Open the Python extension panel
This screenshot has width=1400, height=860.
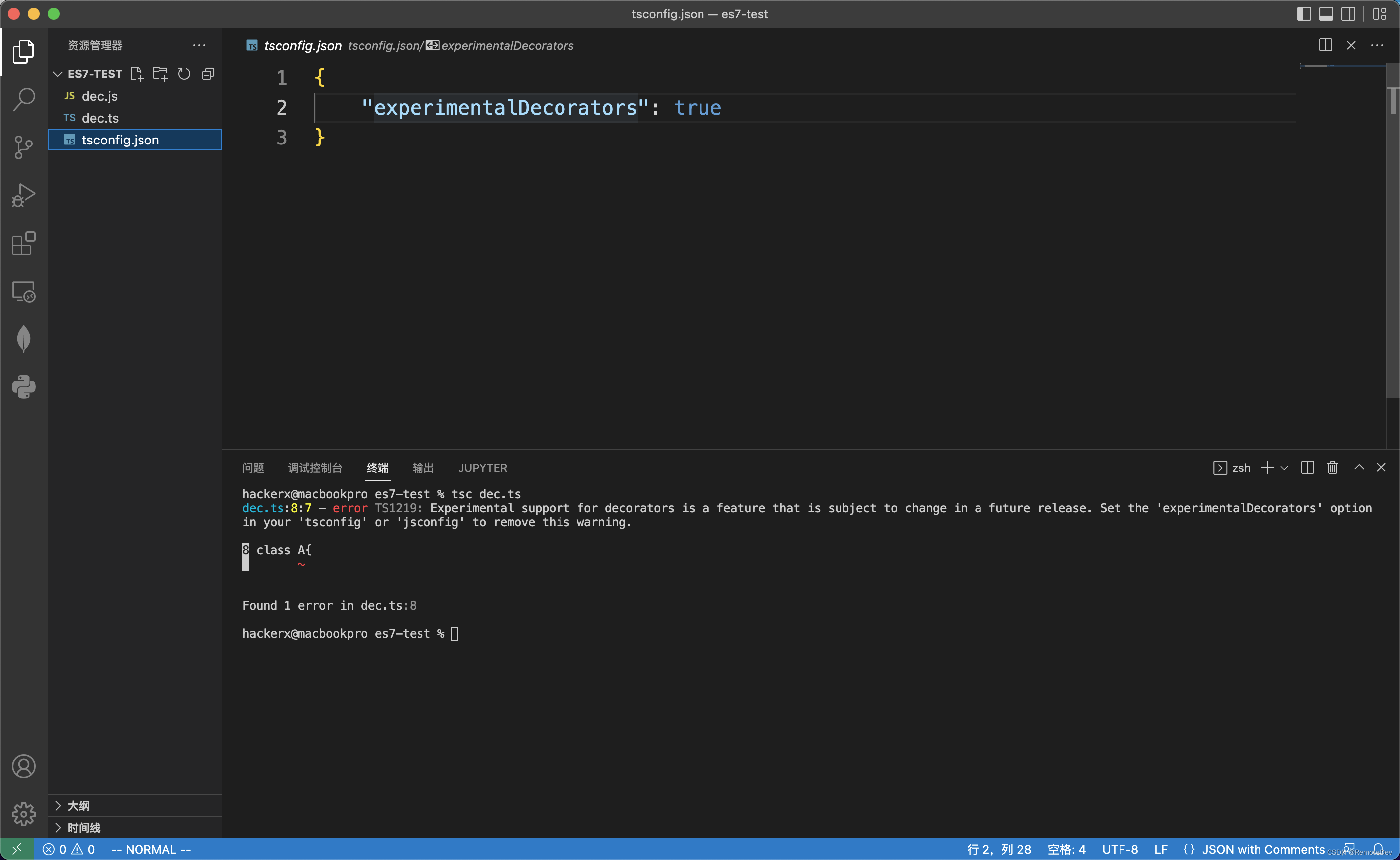[24, 387]
